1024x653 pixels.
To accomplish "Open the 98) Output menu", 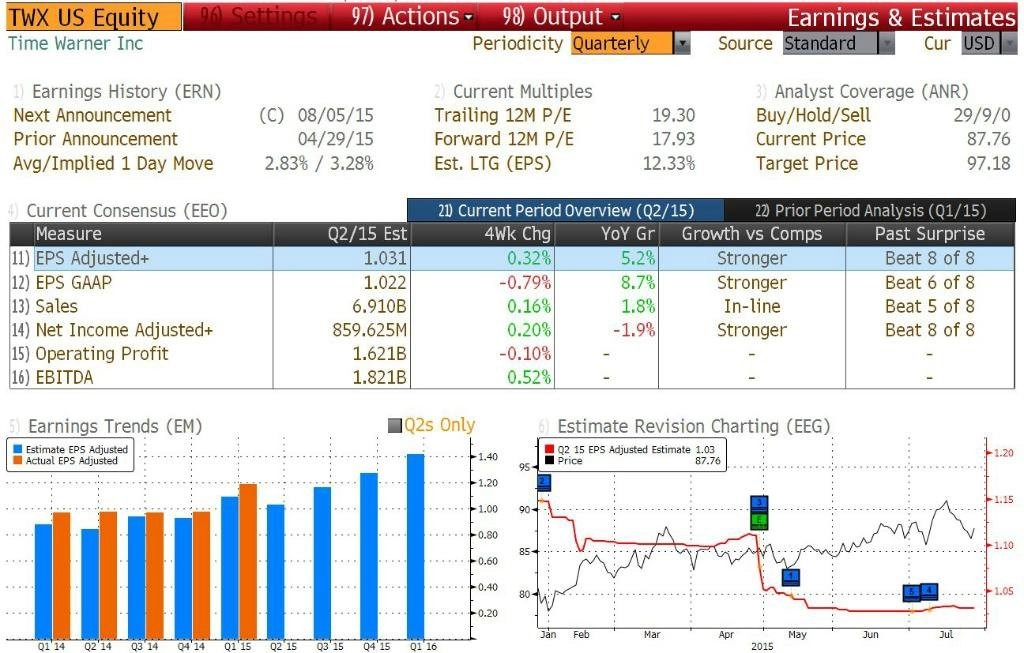I will [x=560, y=16].
